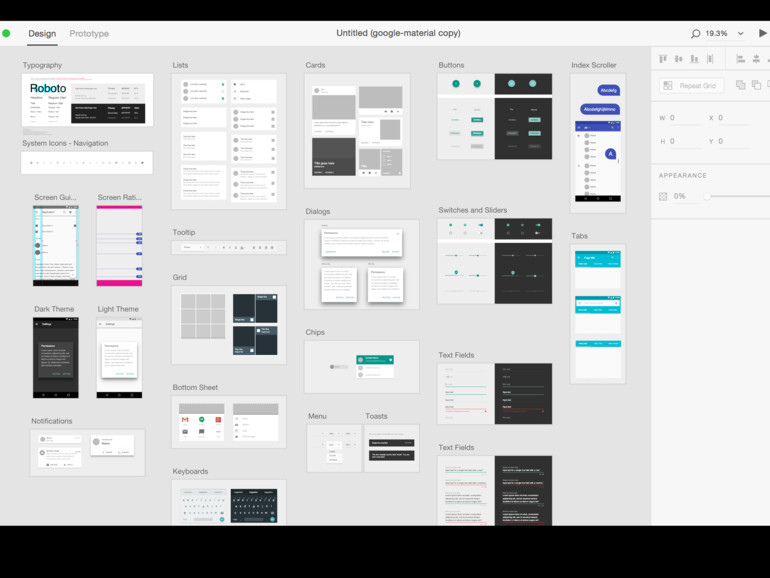This screenshot has height=578, width=770.
Task: Click the Play preview button
Action: [x=763, y=33]
